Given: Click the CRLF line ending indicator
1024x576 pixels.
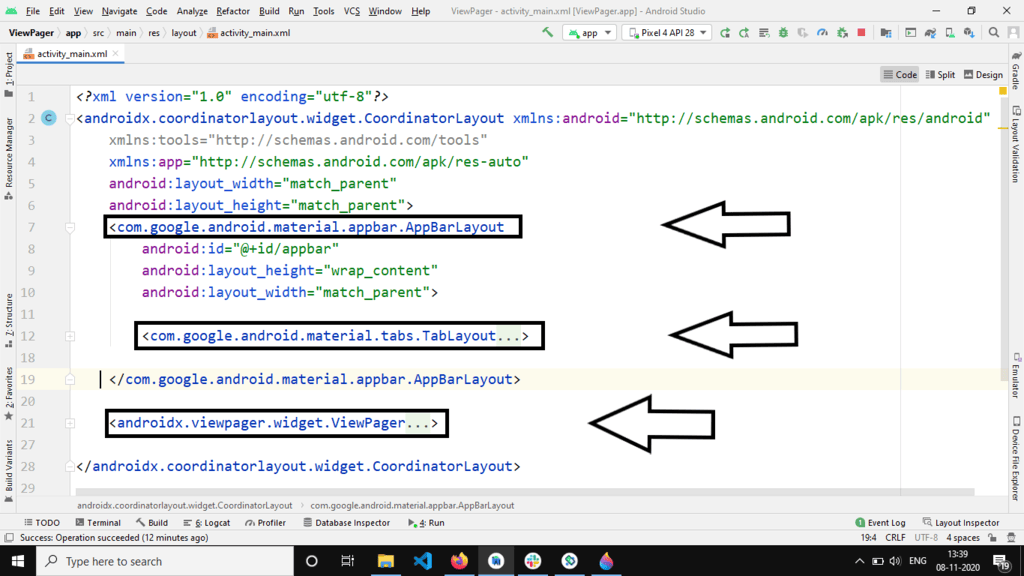Looking at the screenshot, I should pos(895,537).
